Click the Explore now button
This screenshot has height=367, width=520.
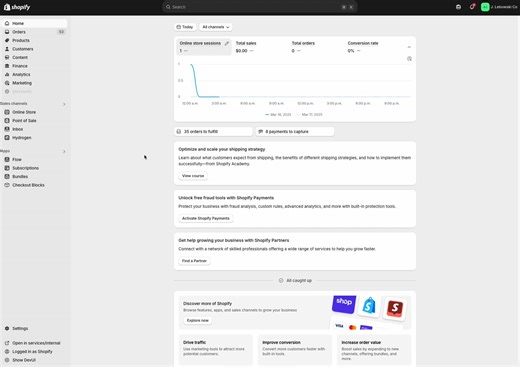(198, 320)
